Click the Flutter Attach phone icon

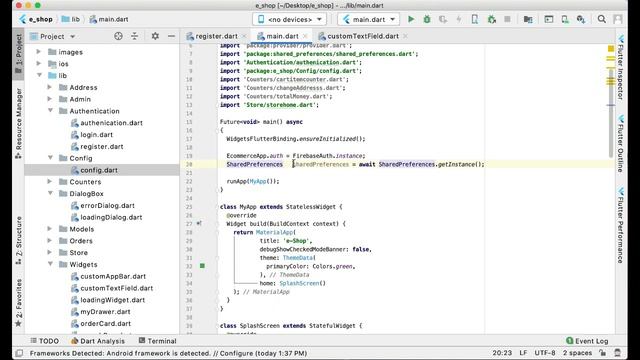(475, 19)
